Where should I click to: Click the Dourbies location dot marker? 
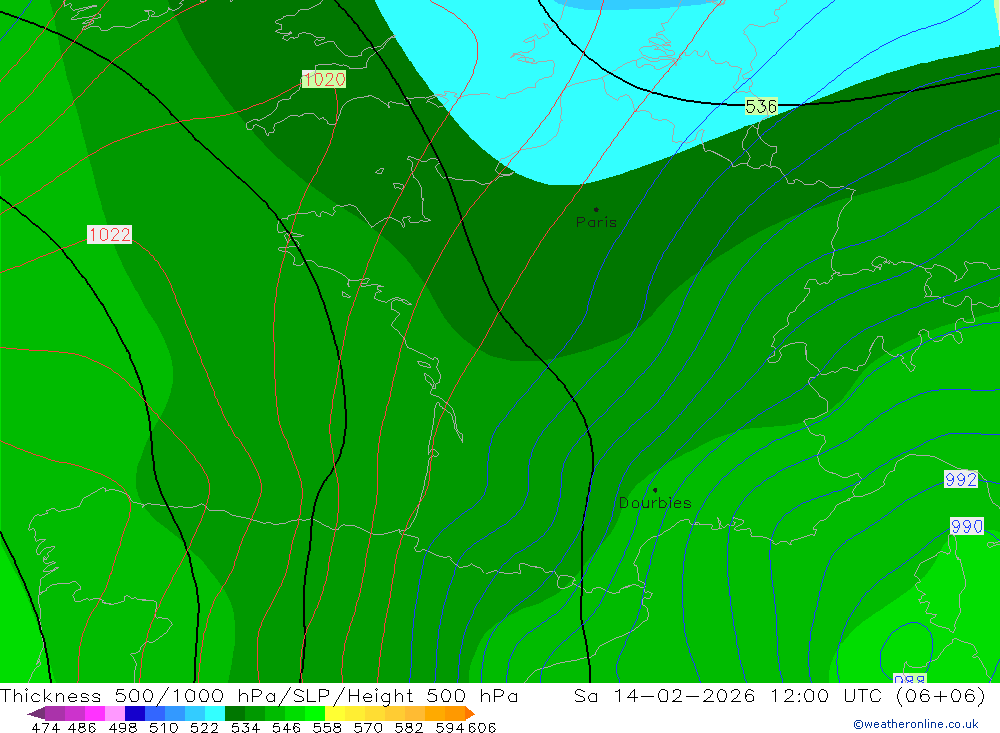pos(655,490)
